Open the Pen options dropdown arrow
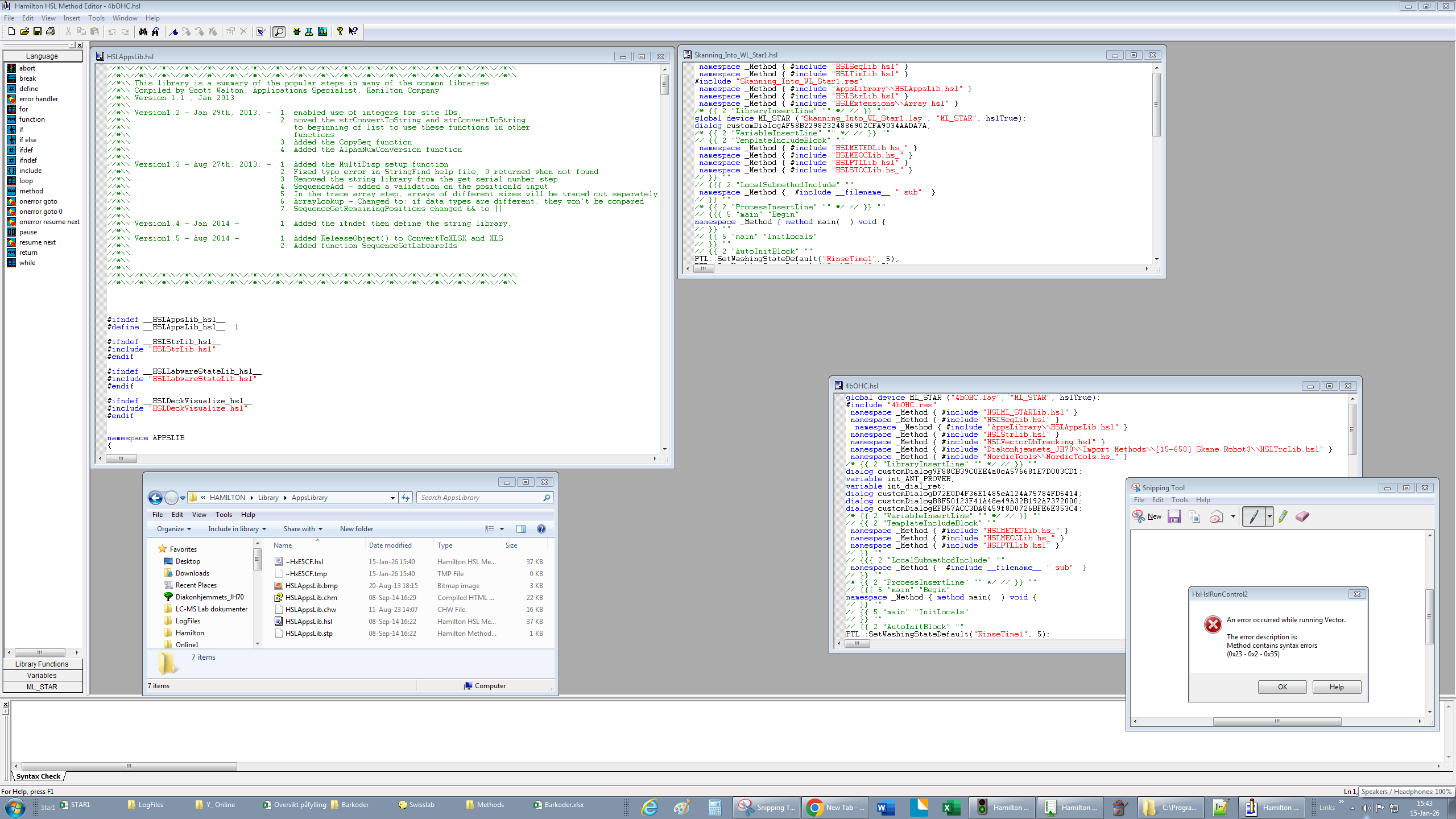The height and width of the screenshot is (819, 1456). tap(1269, 516)
